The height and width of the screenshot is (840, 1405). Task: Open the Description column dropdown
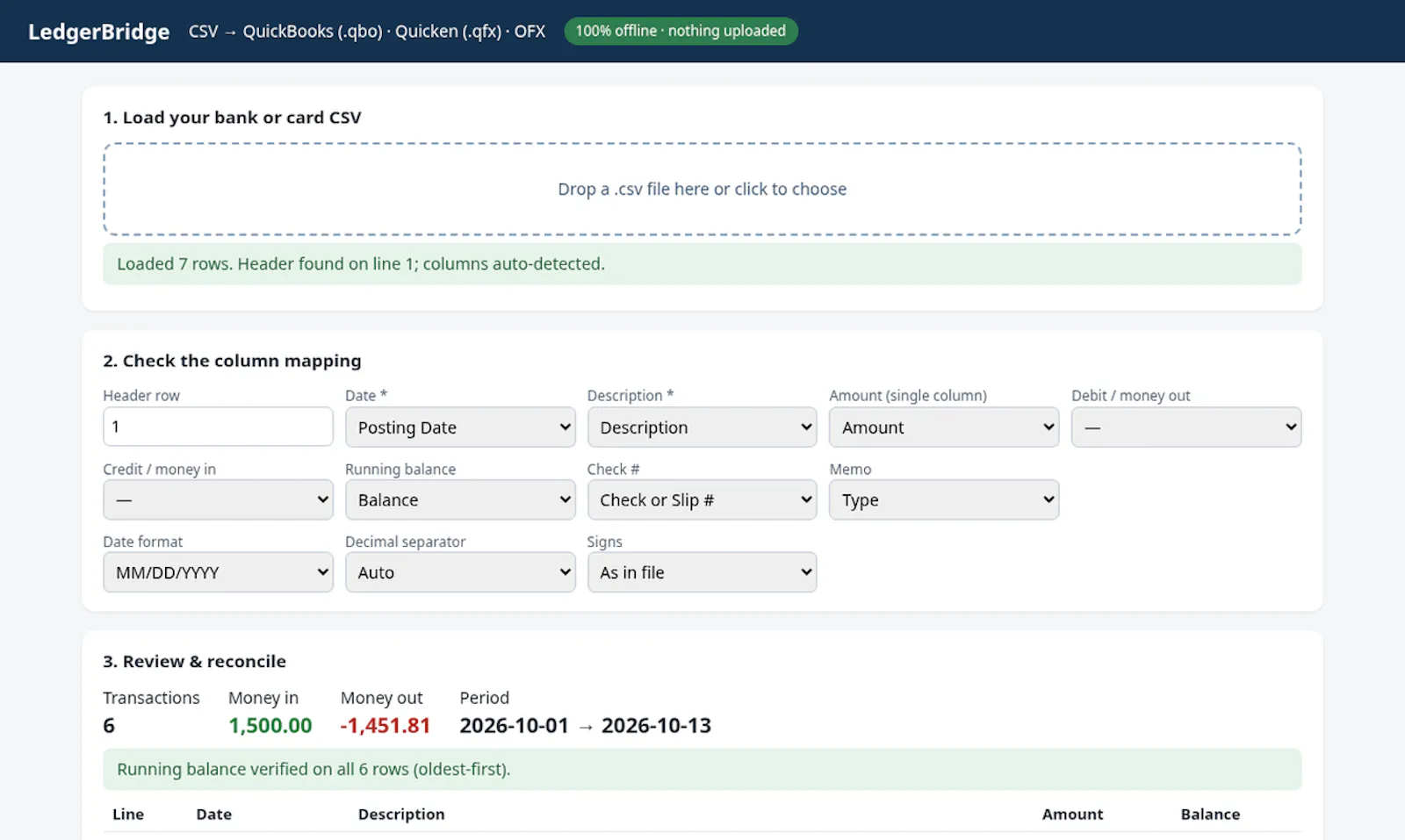coord(702,427)
